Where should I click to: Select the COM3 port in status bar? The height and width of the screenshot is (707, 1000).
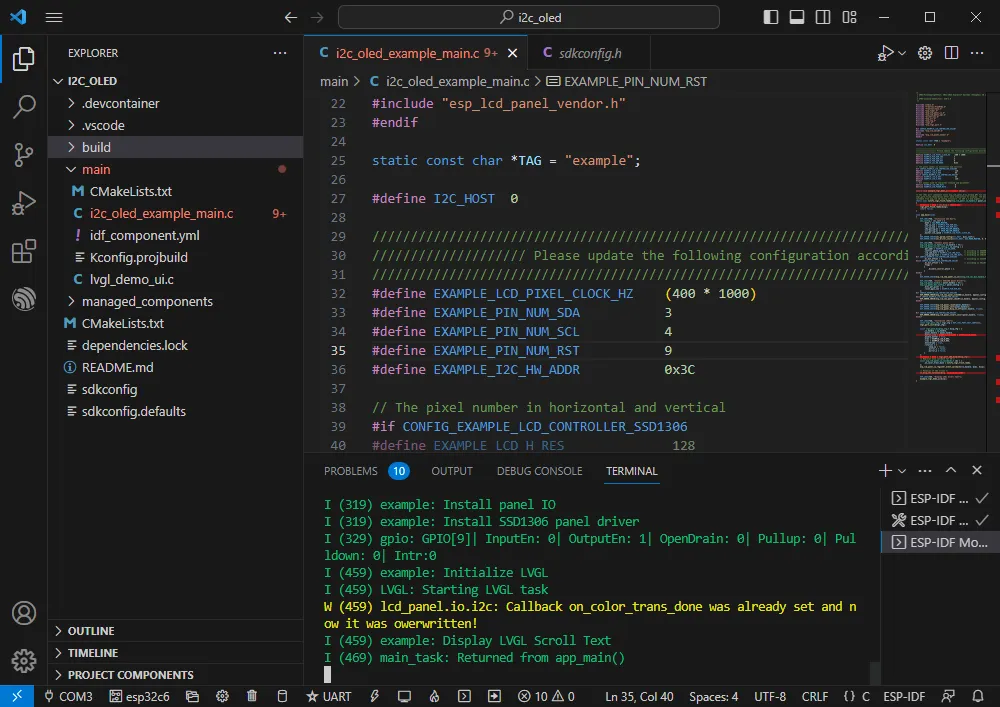tap(67, 696)
